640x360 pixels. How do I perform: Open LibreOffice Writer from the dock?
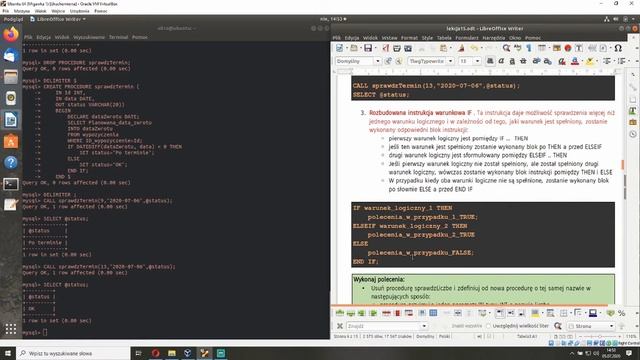[11, 120]
